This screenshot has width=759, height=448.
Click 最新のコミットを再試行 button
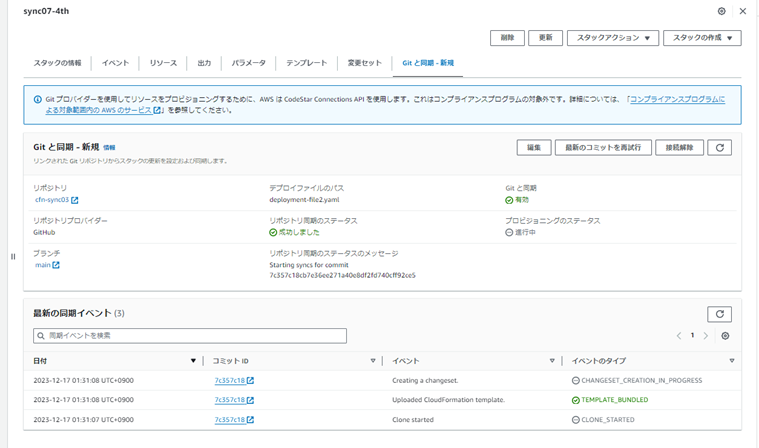[x=603, y=148]
